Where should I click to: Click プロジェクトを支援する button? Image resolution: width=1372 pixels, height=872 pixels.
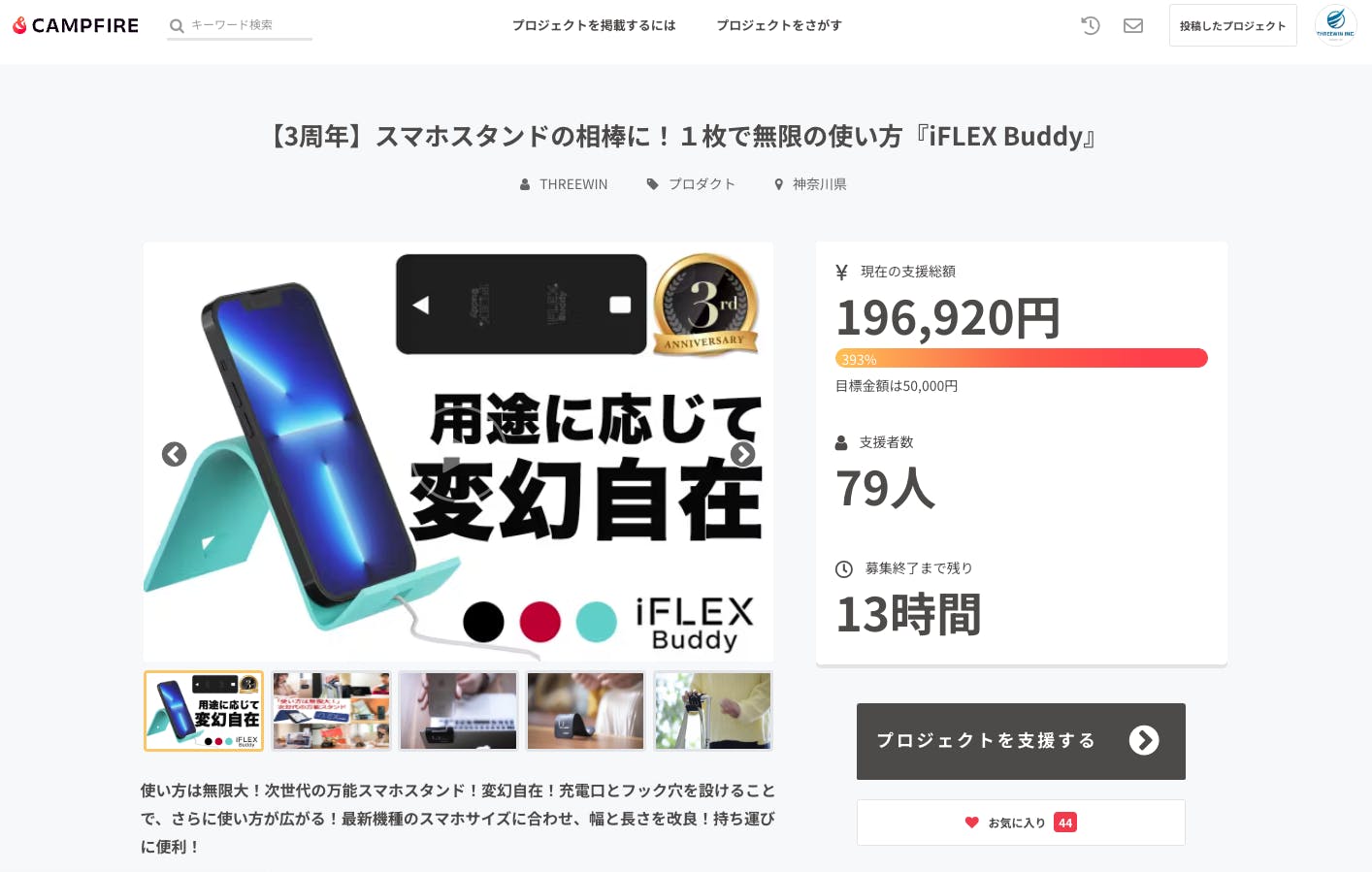[1021, 741]
